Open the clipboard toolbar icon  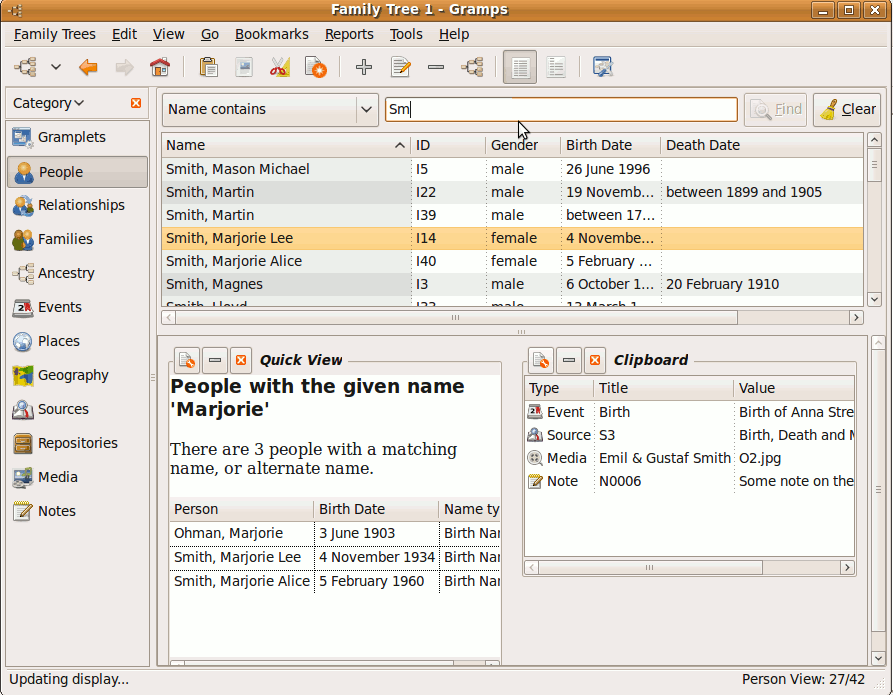(x=208, y=67)
